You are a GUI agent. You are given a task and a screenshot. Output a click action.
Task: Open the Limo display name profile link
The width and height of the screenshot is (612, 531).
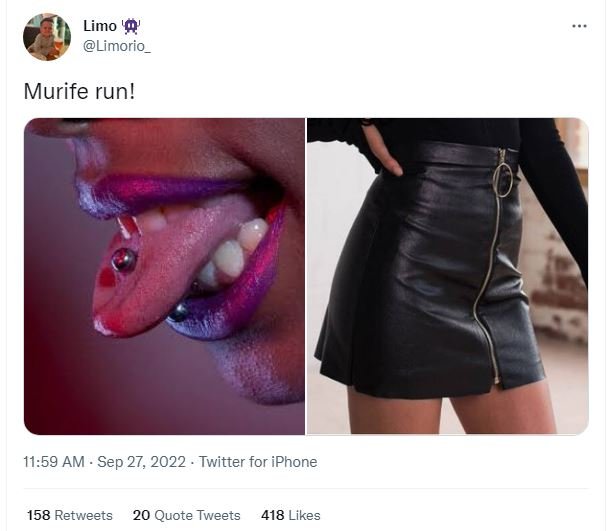(100, 27)
